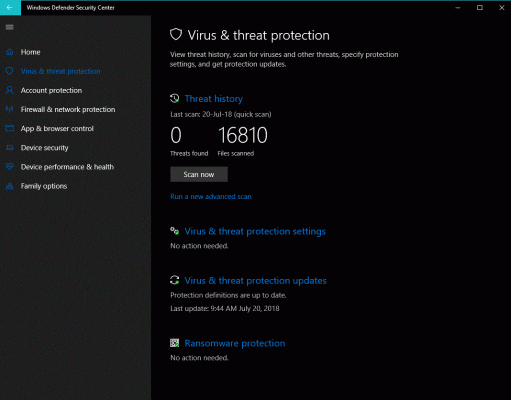Open Virus & threat protection updates
The height and width of the screenshot is (400, 511).
255,281
